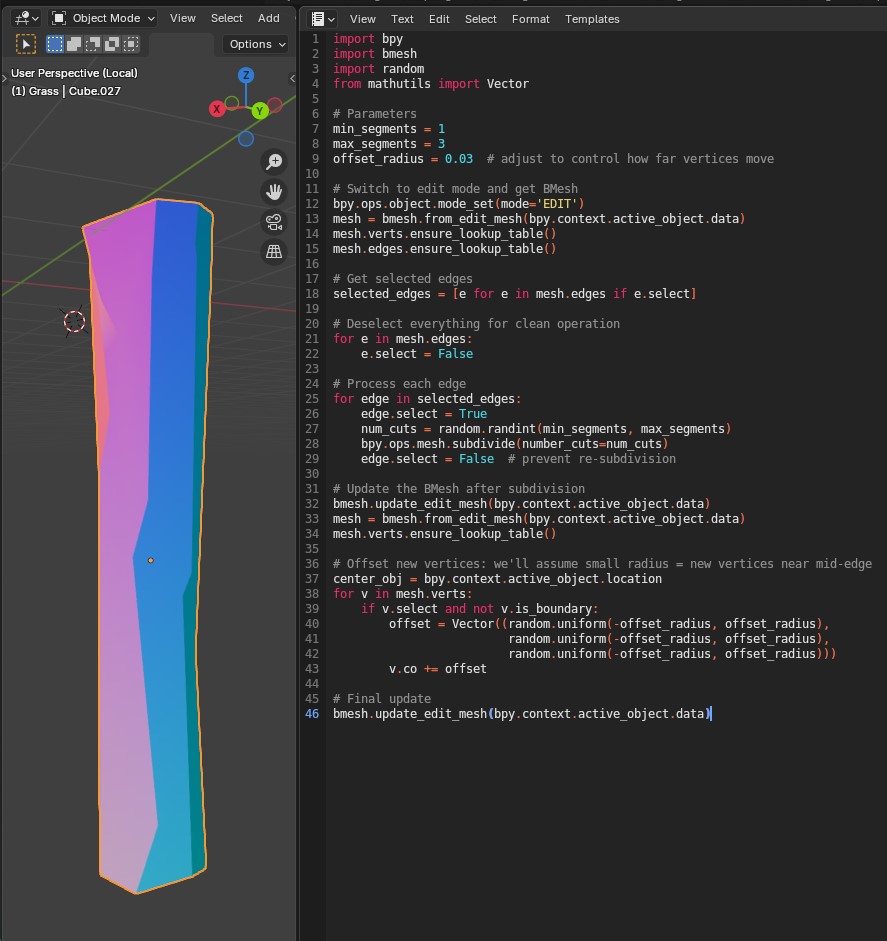Click the negative Z axis gizmo circle
This screenshot has width=887, height=941.
pos(245,139)
